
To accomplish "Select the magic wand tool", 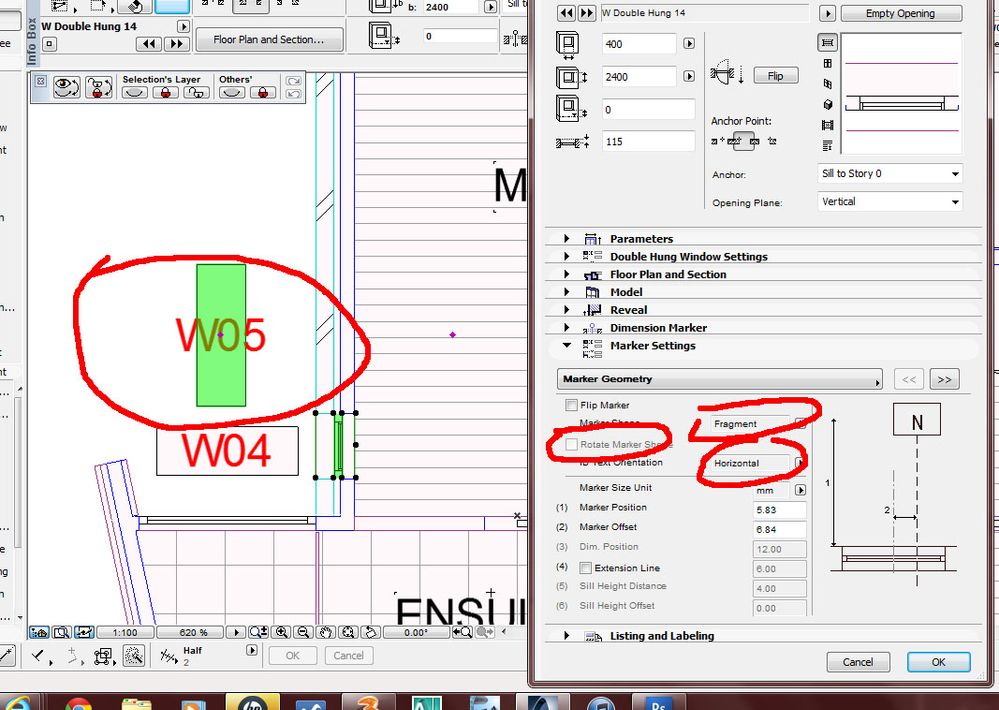I will coord(134,655).
